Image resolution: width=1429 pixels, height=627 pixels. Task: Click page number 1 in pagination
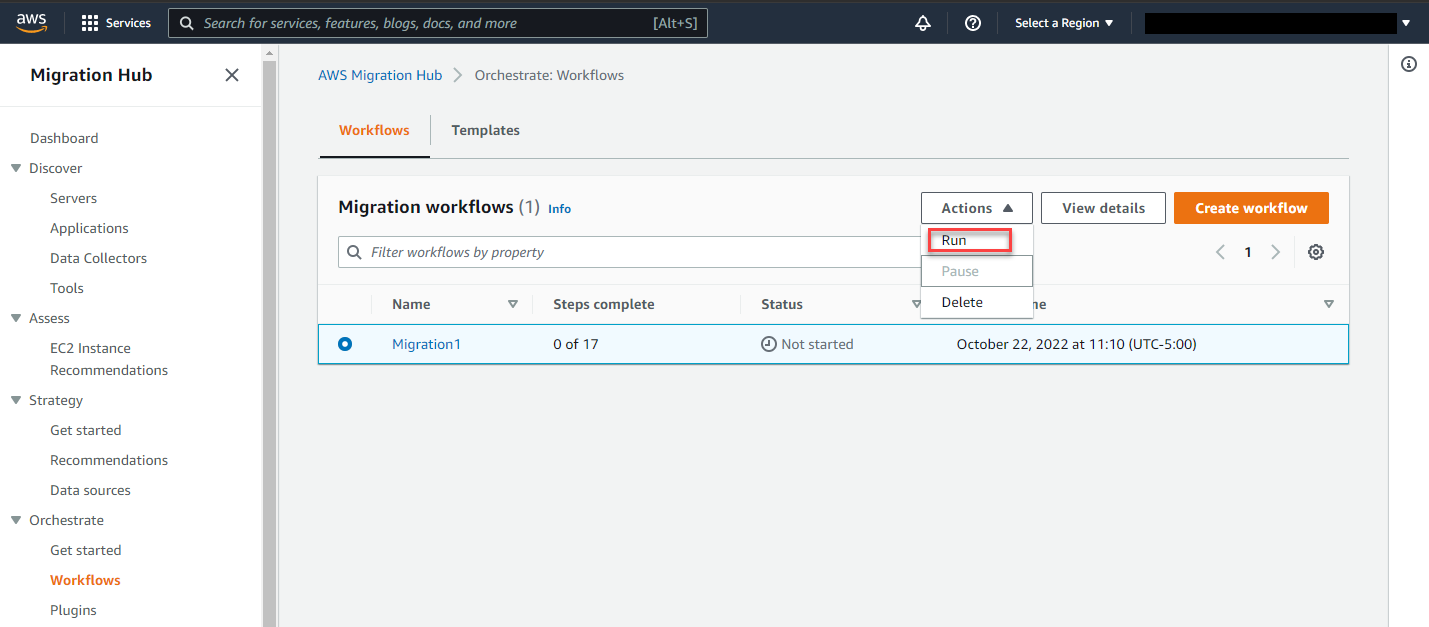(x=1248, y=252)
